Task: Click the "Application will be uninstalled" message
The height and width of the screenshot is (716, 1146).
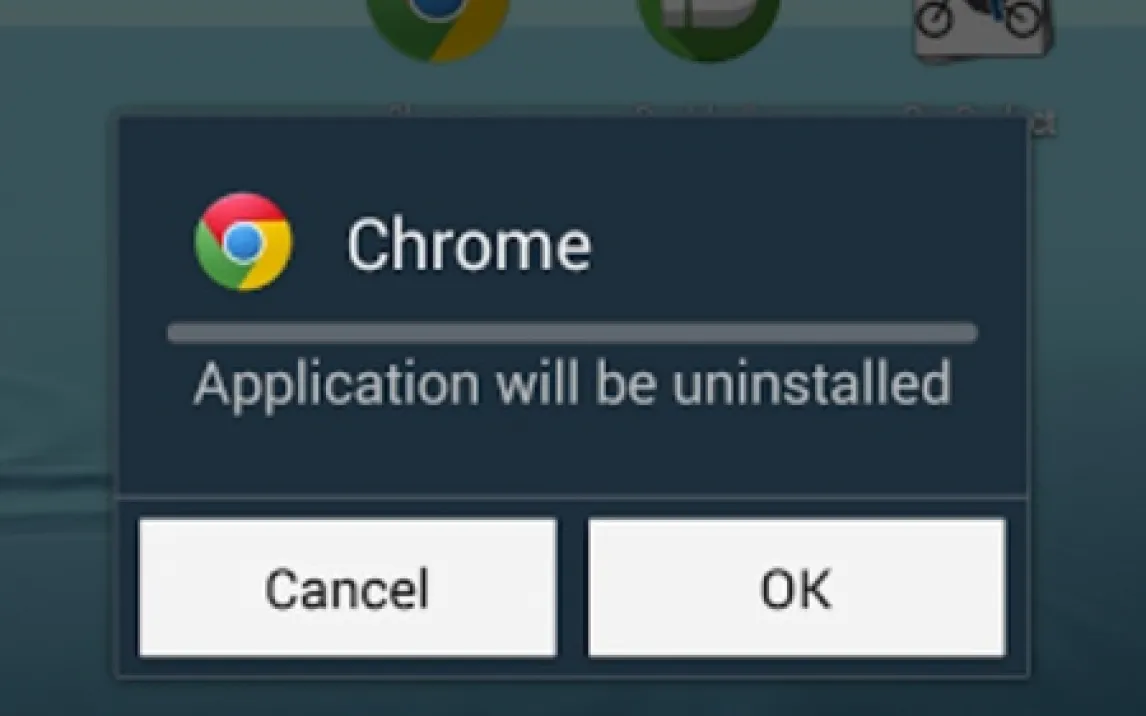Action: pos(572,385)
